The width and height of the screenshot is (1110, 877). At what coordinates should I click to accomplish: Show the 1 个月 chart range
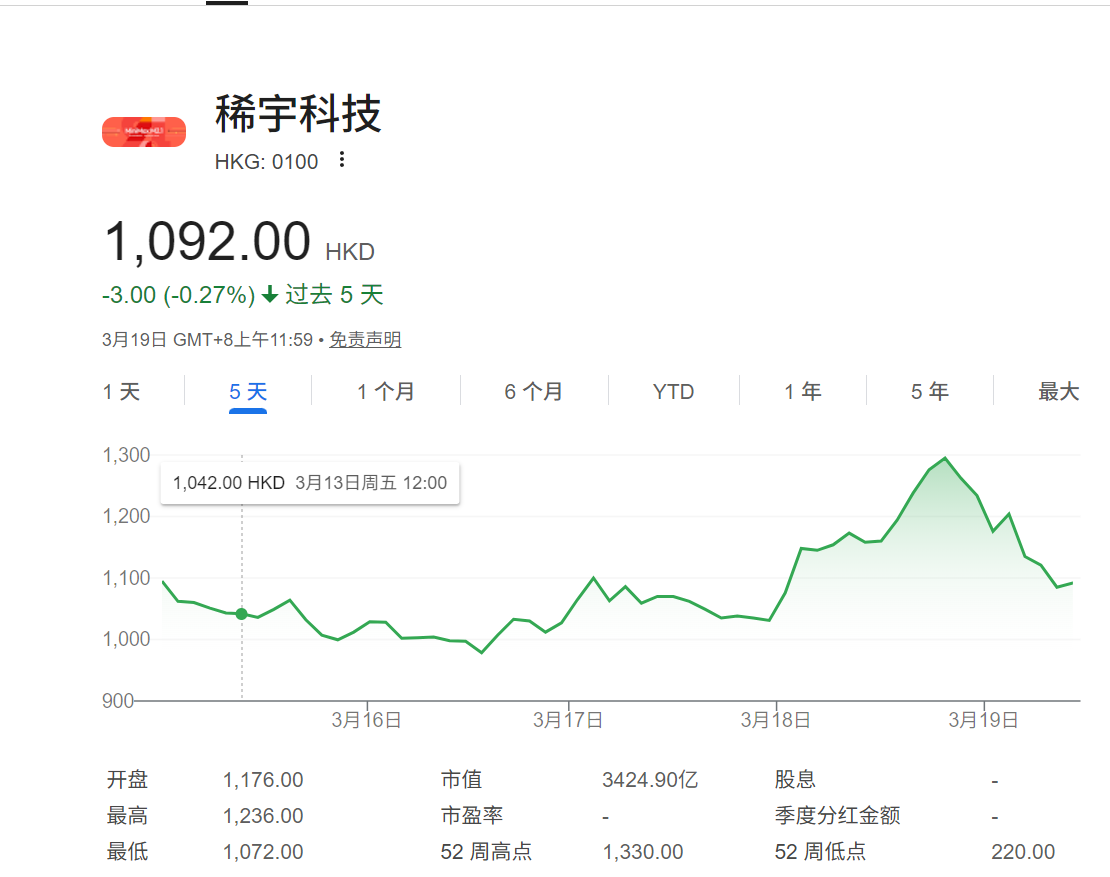[386, 391]
